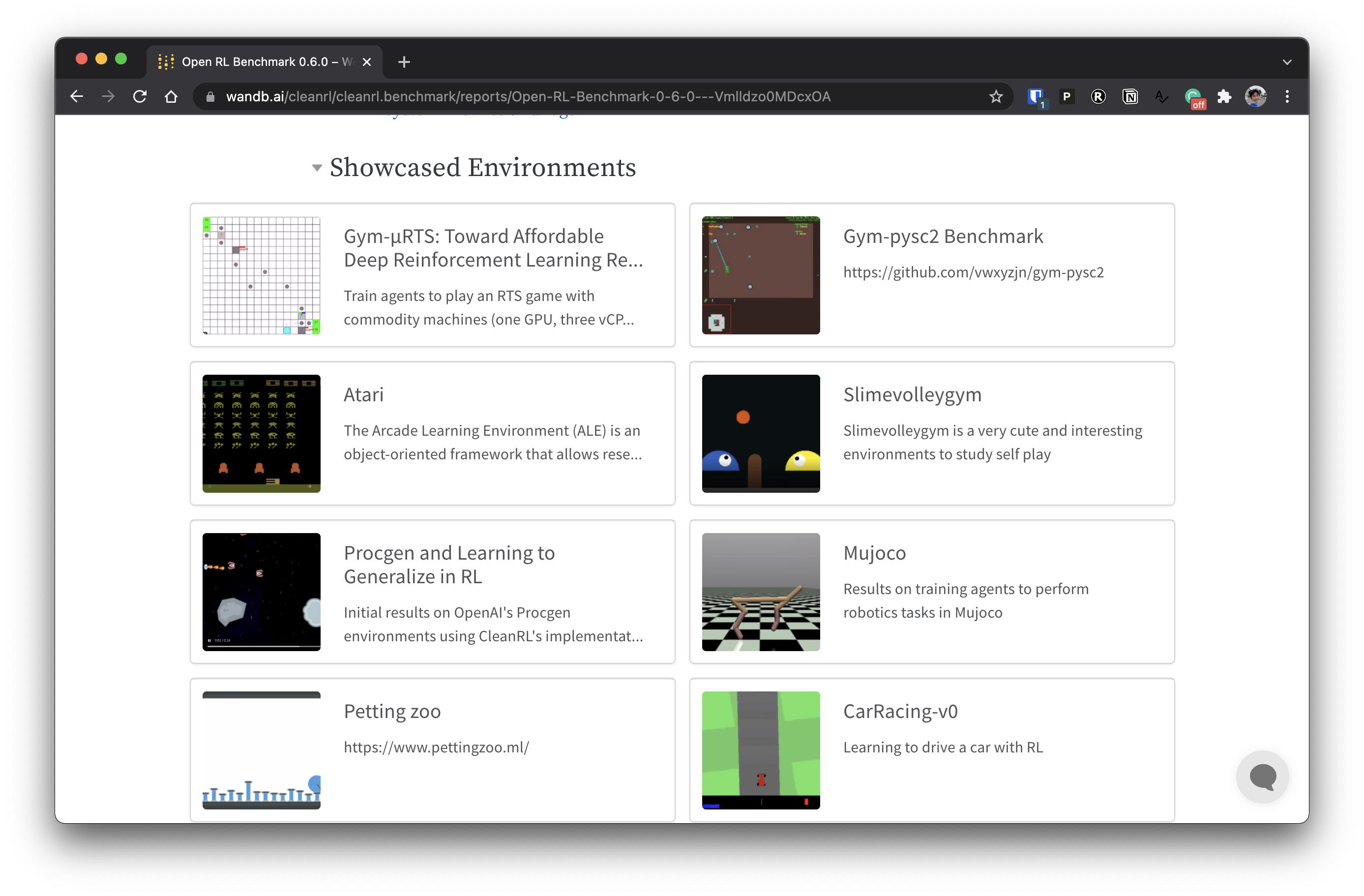
Task: Reload the page with refresh icon
Action: 140,96
